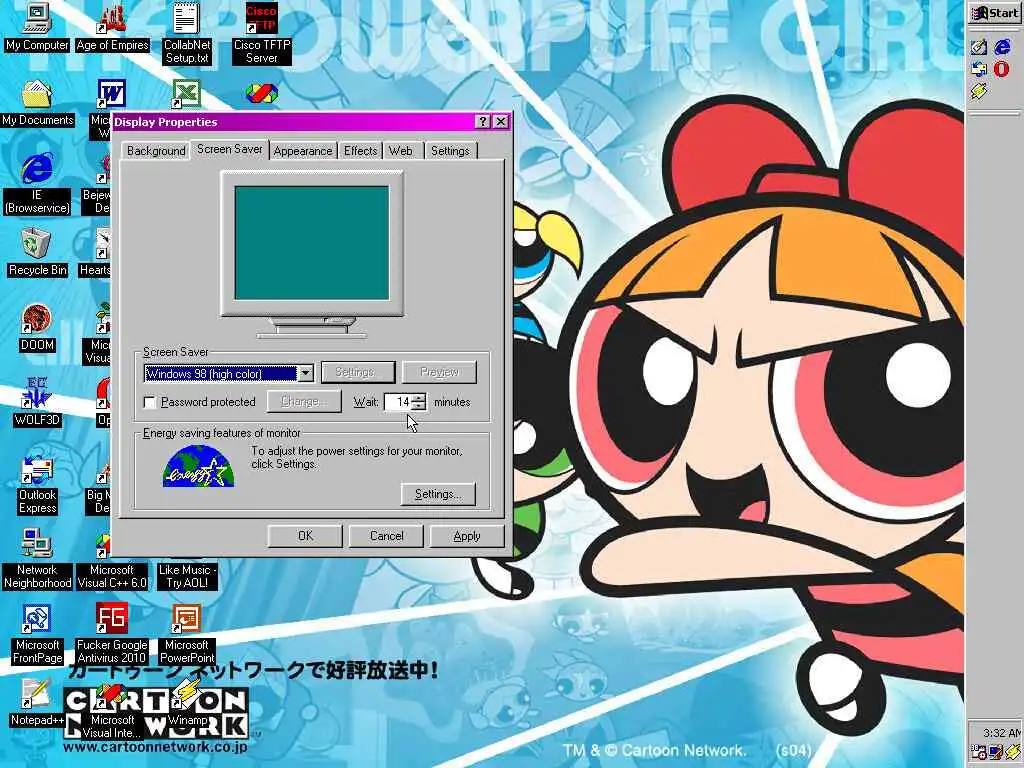Select the IE (Browservice) desktop icon

click(x=37, y=183)
